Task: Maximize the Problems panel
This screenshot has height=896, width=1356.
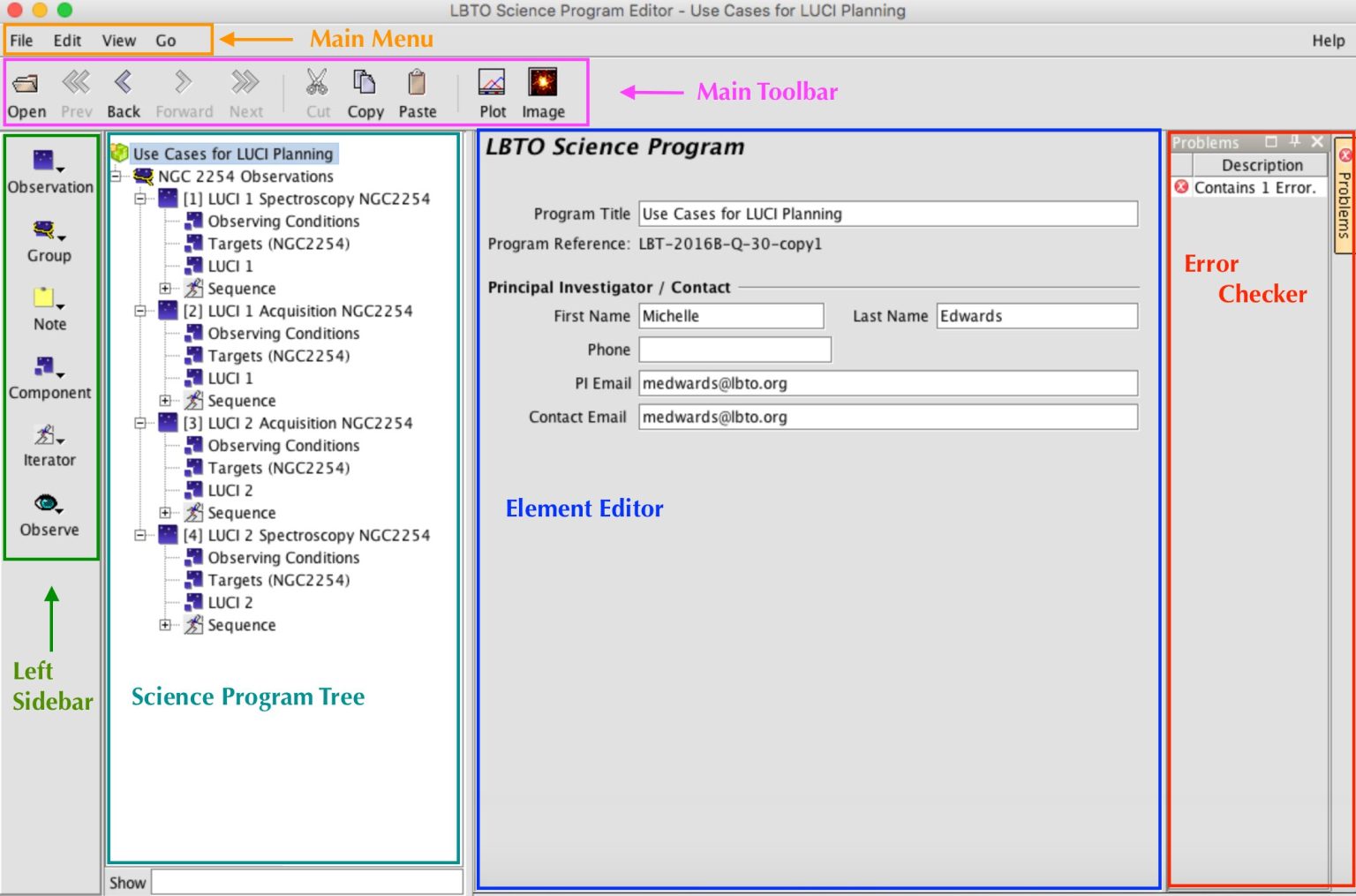Action: coord(1271,142)
